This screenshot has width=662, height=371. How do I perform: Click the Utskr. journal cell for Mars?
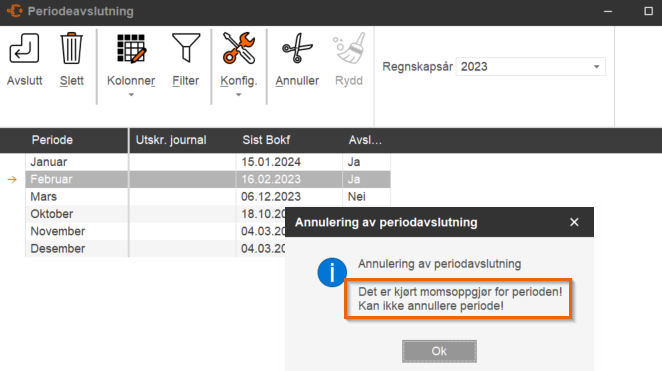pos(182,197)
